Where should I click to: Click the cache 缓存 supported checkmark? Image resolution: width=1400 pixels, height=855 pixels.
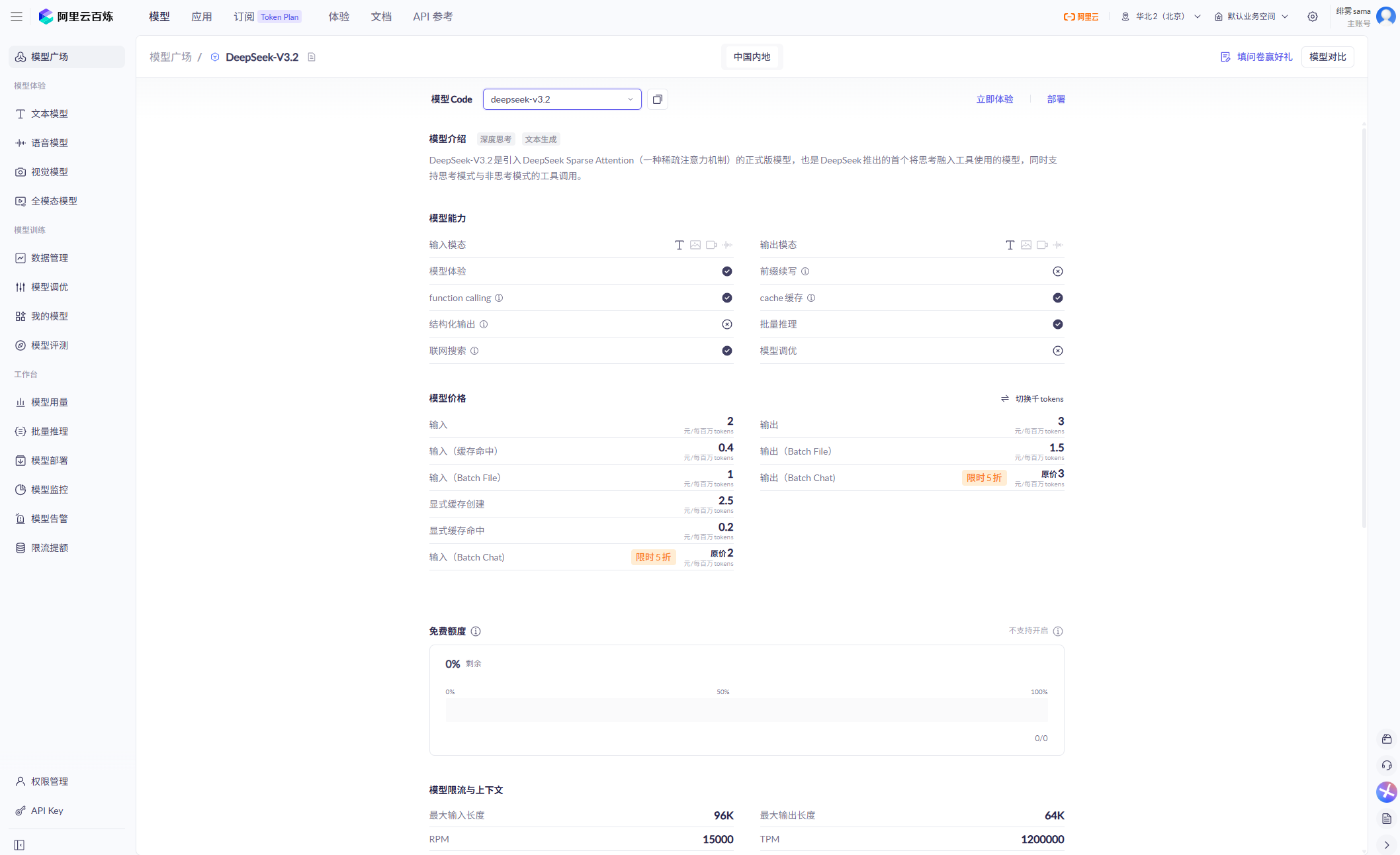pos(1058,298)
